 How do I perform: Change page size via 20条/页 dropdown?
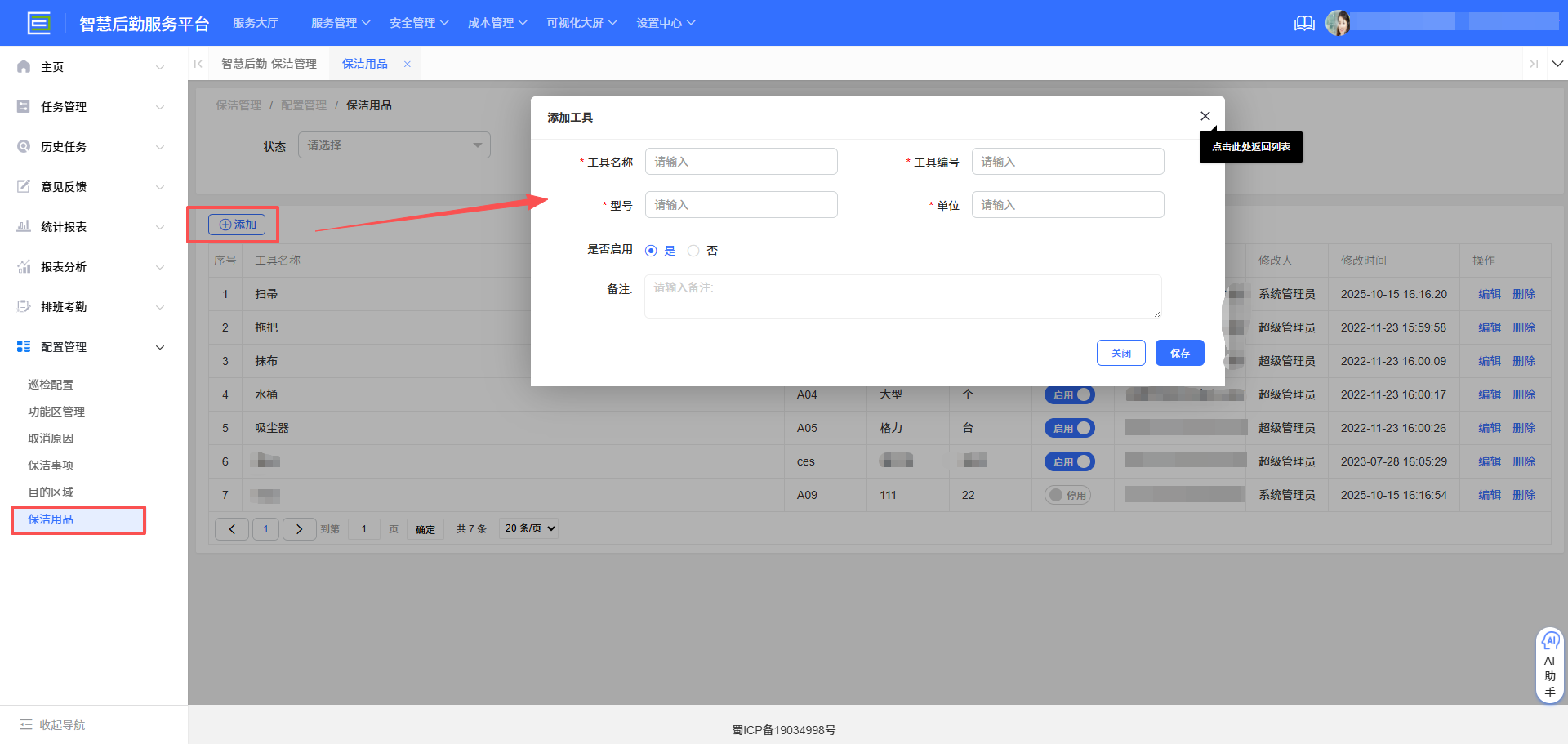528,528
